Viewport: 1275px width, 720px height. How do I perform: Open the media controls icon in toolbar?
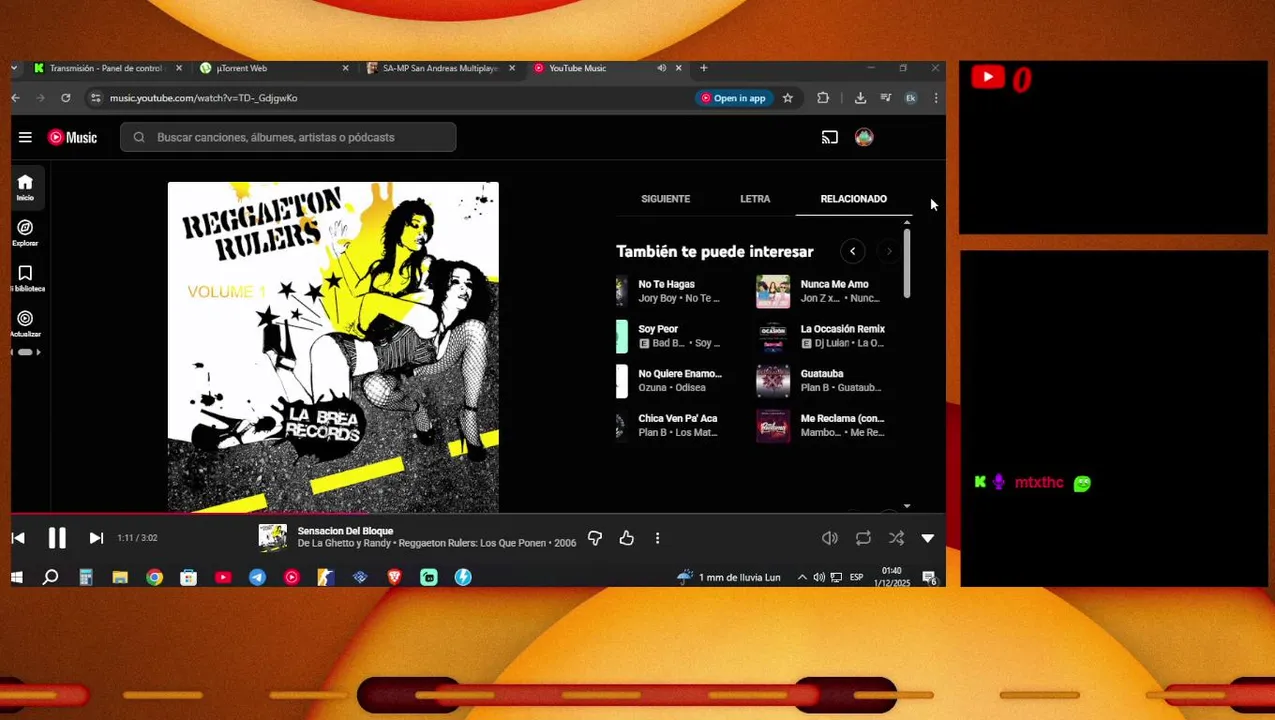885,98
